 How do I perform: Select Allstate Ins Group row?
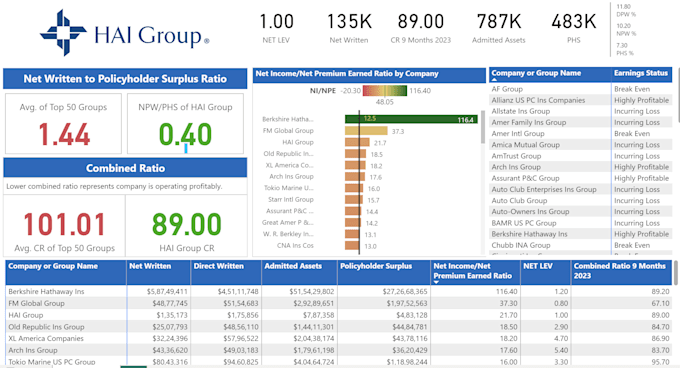point(581,111)
